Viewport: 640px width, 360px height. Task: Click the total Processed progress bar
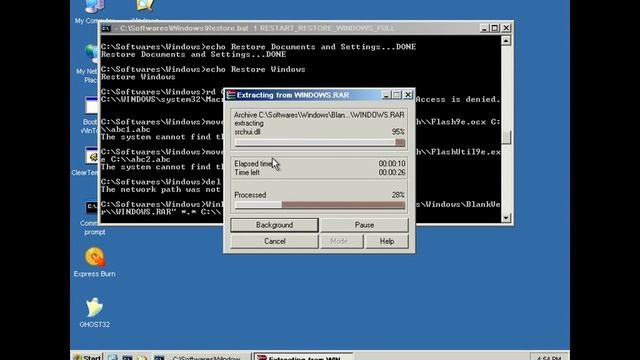click(320, 205)
